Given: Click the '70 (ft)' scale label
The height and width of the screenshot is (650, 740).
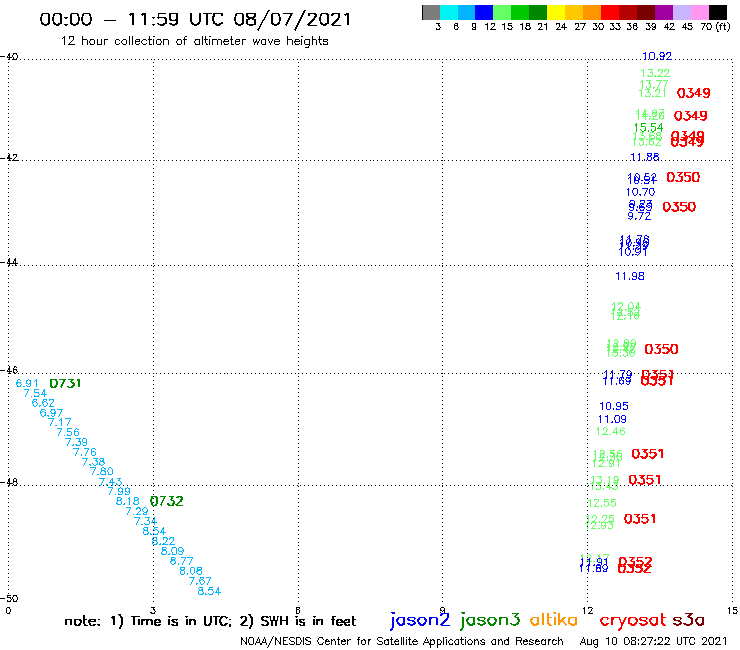Looking at the screenshot, I should coord(715,27).
